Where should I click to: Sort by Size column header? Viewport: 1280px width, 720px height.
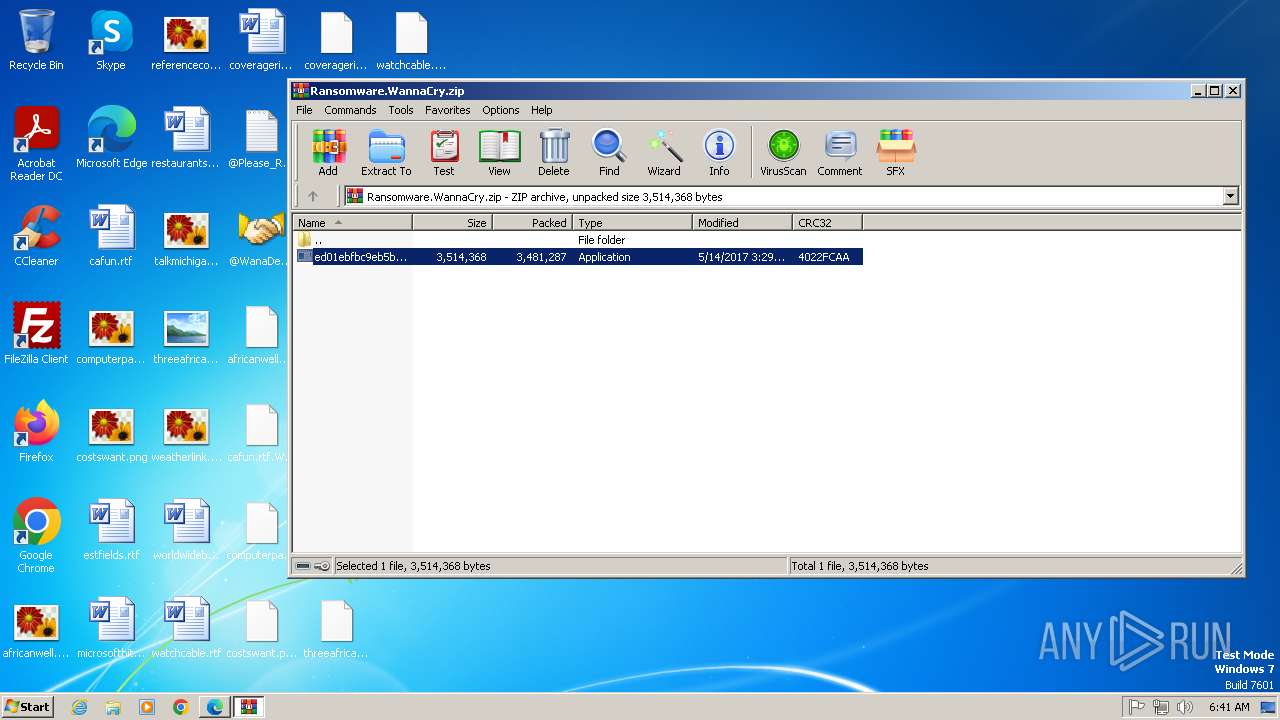(x=452, y=223)
